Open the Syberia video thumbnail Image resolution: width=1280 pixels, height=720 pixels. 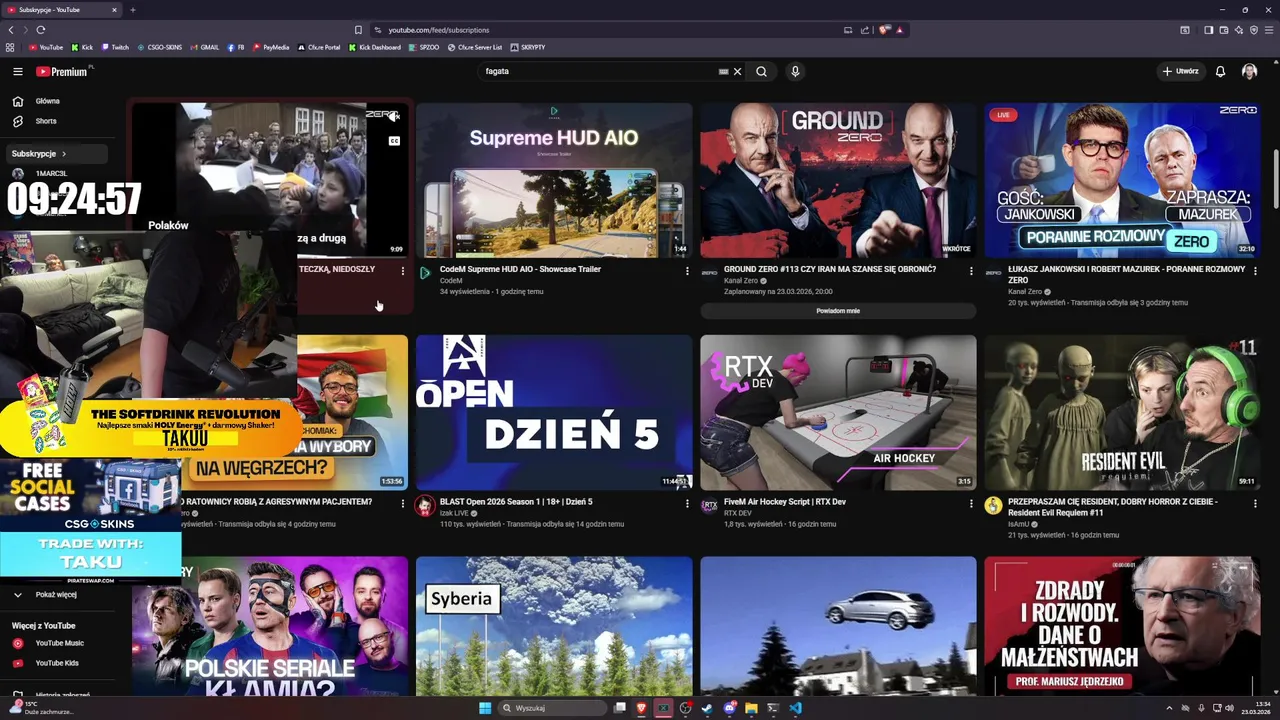click(x=554, y=626)
